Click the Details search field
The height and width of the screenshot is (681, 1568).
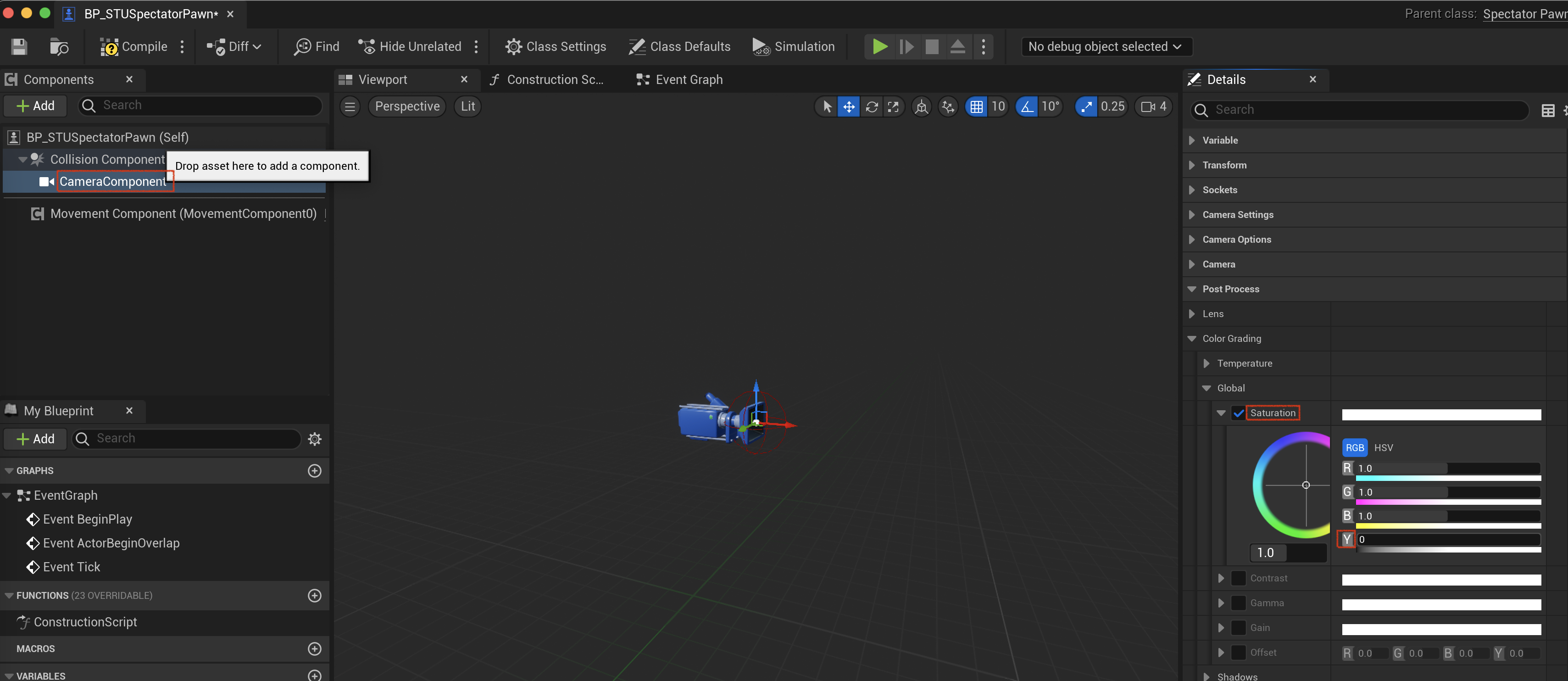(x=1359, y=110)
